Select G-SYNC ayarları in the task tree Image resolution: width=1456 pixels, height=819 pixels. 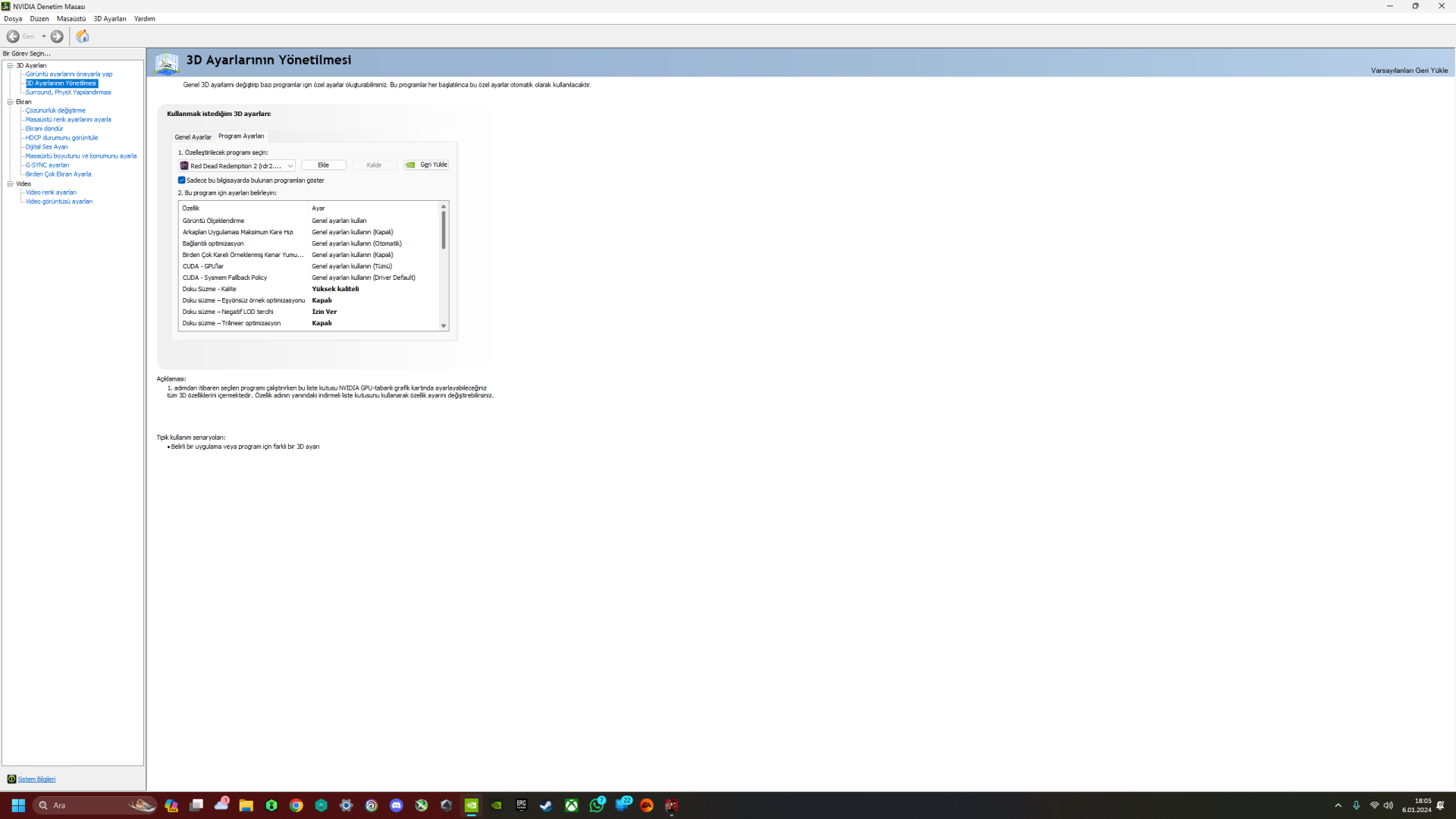[x=47, y=165]
